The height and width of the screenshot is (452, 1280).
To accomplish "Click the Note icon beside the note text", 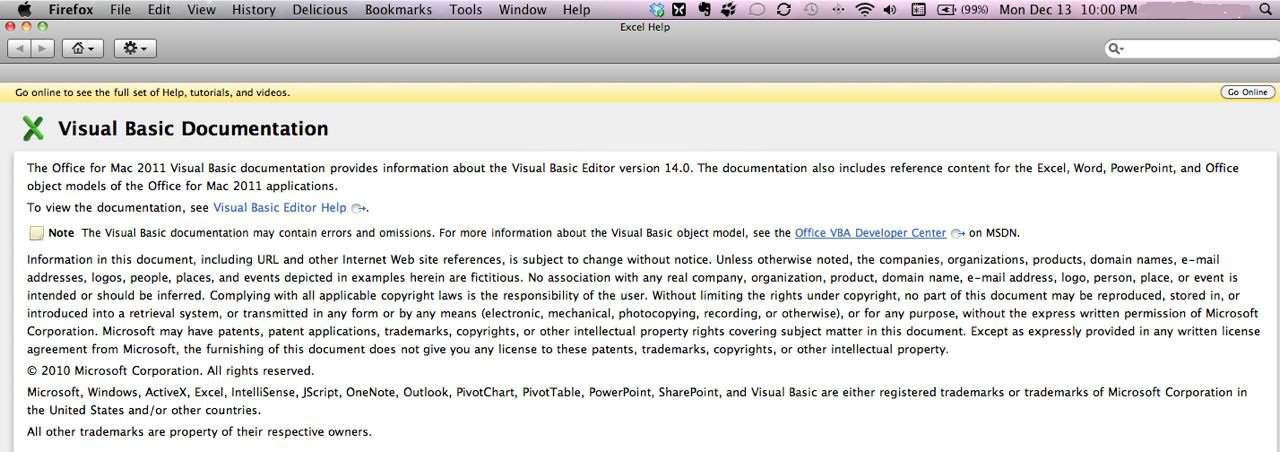I will click(36, 233).
